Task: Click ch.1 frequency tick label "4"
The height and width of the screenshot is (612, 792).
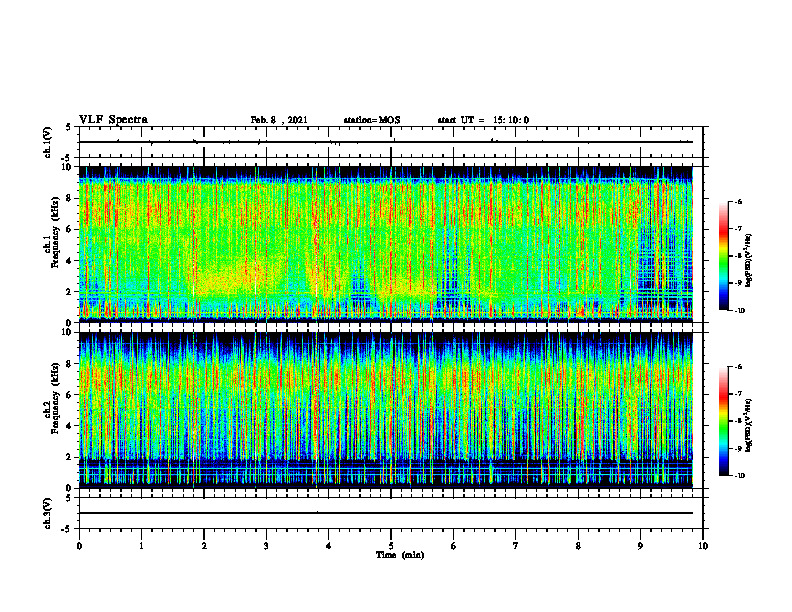Action: pos(69,261)
